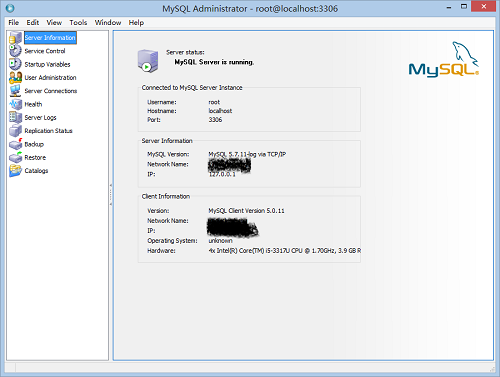Click the User Administration people icon
This screenshot has height=377, width=500.
[15, 77]
